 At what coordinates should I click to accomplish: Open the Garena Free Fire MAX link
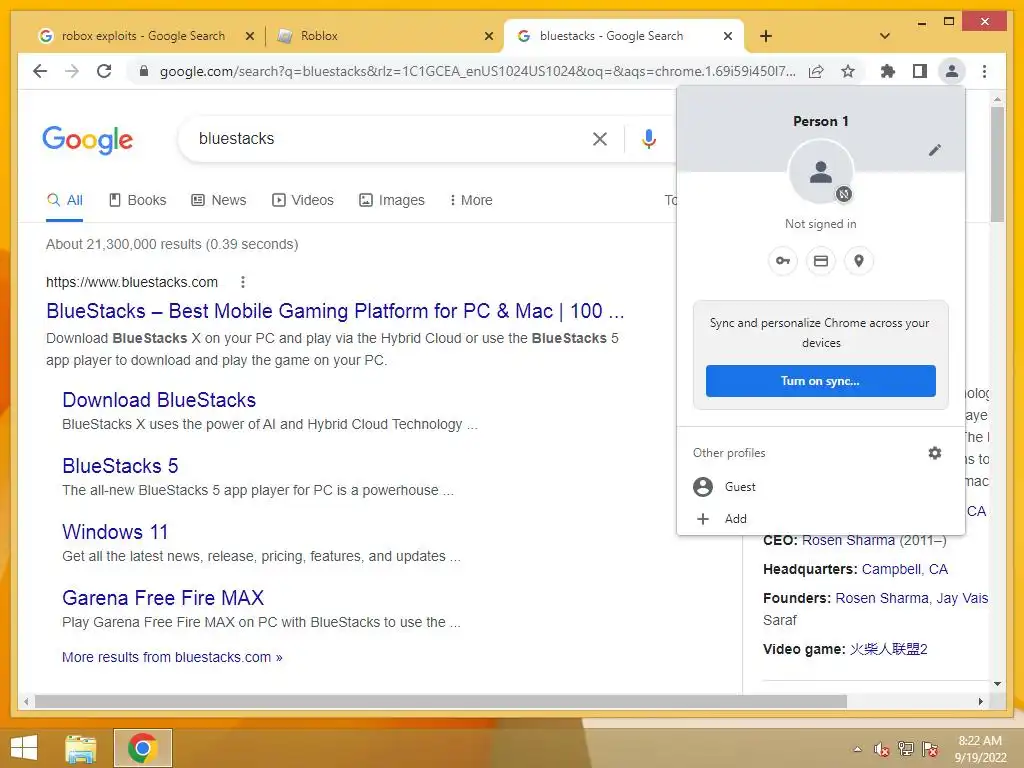[x=163, y=598]
